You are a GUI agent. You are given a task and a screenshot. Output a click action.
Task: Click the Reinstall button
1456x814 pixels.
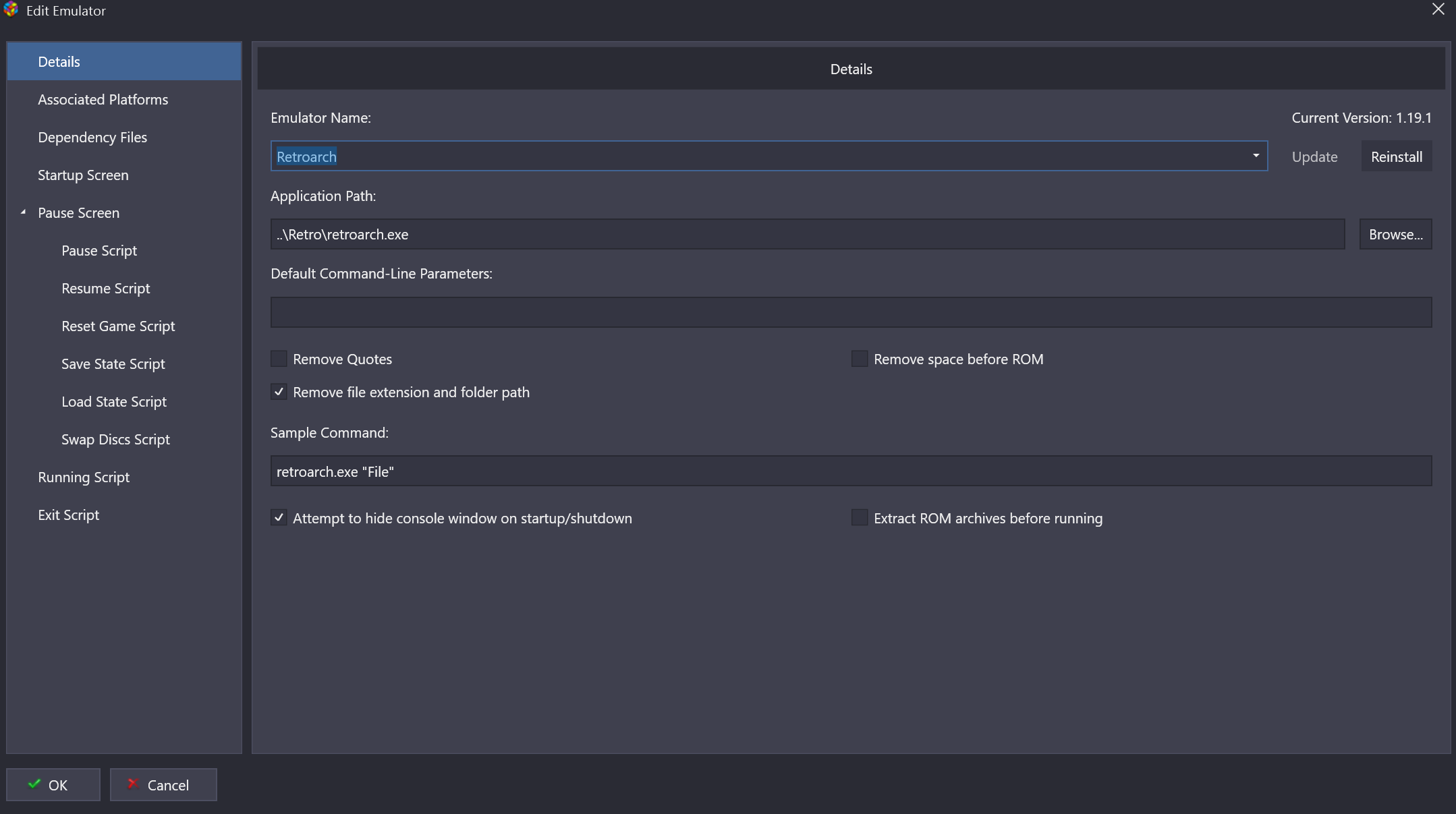(1397, 156)
